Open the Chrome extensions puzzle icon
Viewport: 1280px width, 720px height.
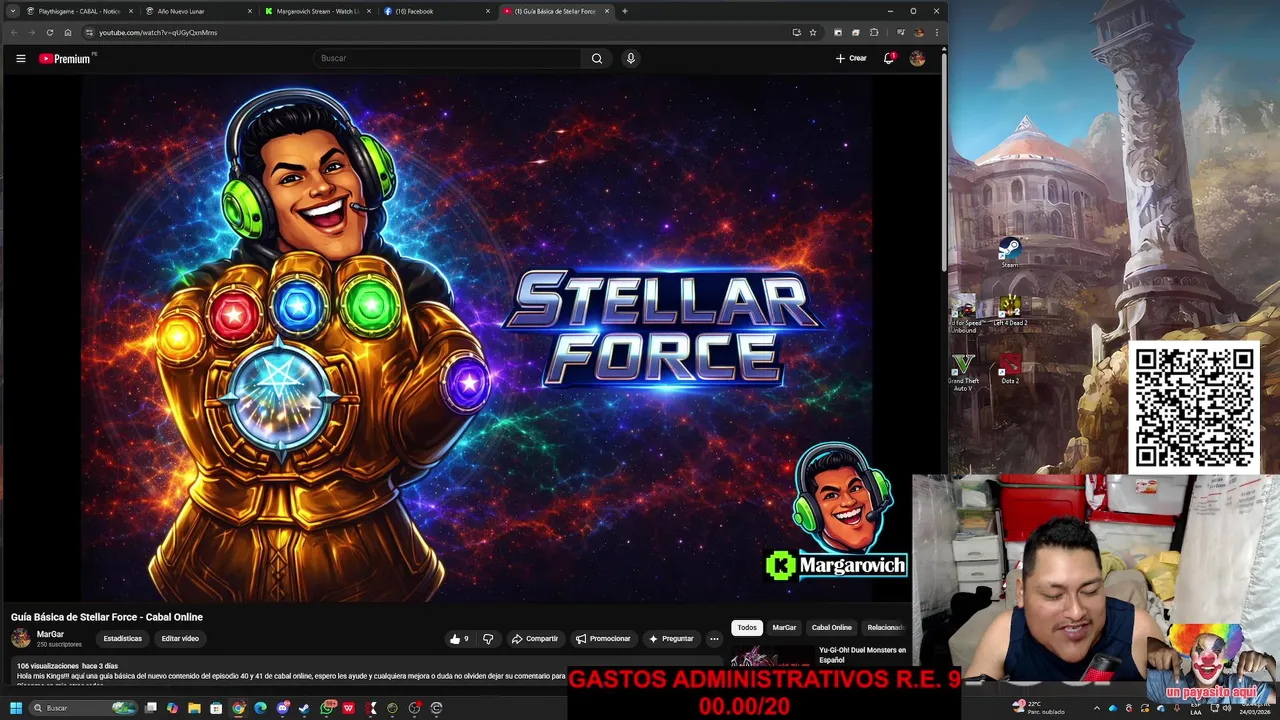[874, 32]
